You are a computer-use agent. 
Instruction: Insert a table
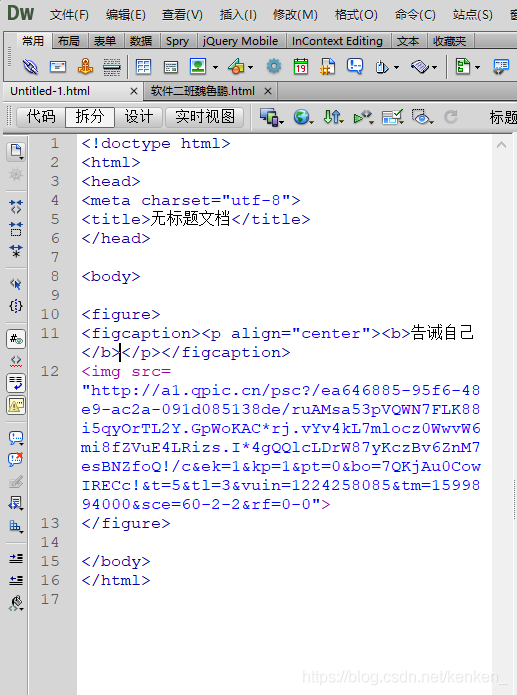(143, 67)
